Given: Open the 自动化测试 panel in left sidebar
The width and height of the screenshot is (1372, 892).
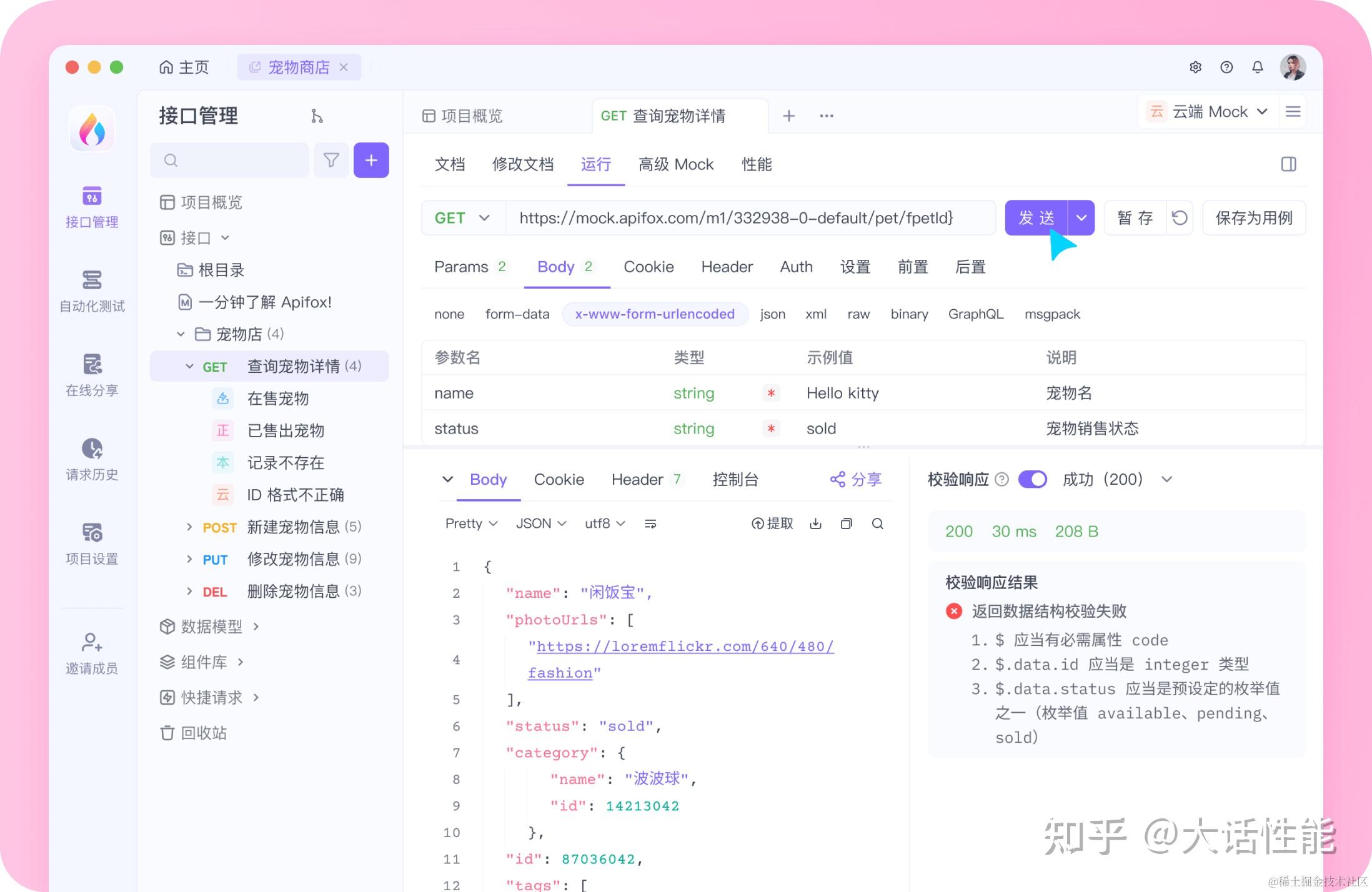Looking at the screenshot, I should [91, 289].
